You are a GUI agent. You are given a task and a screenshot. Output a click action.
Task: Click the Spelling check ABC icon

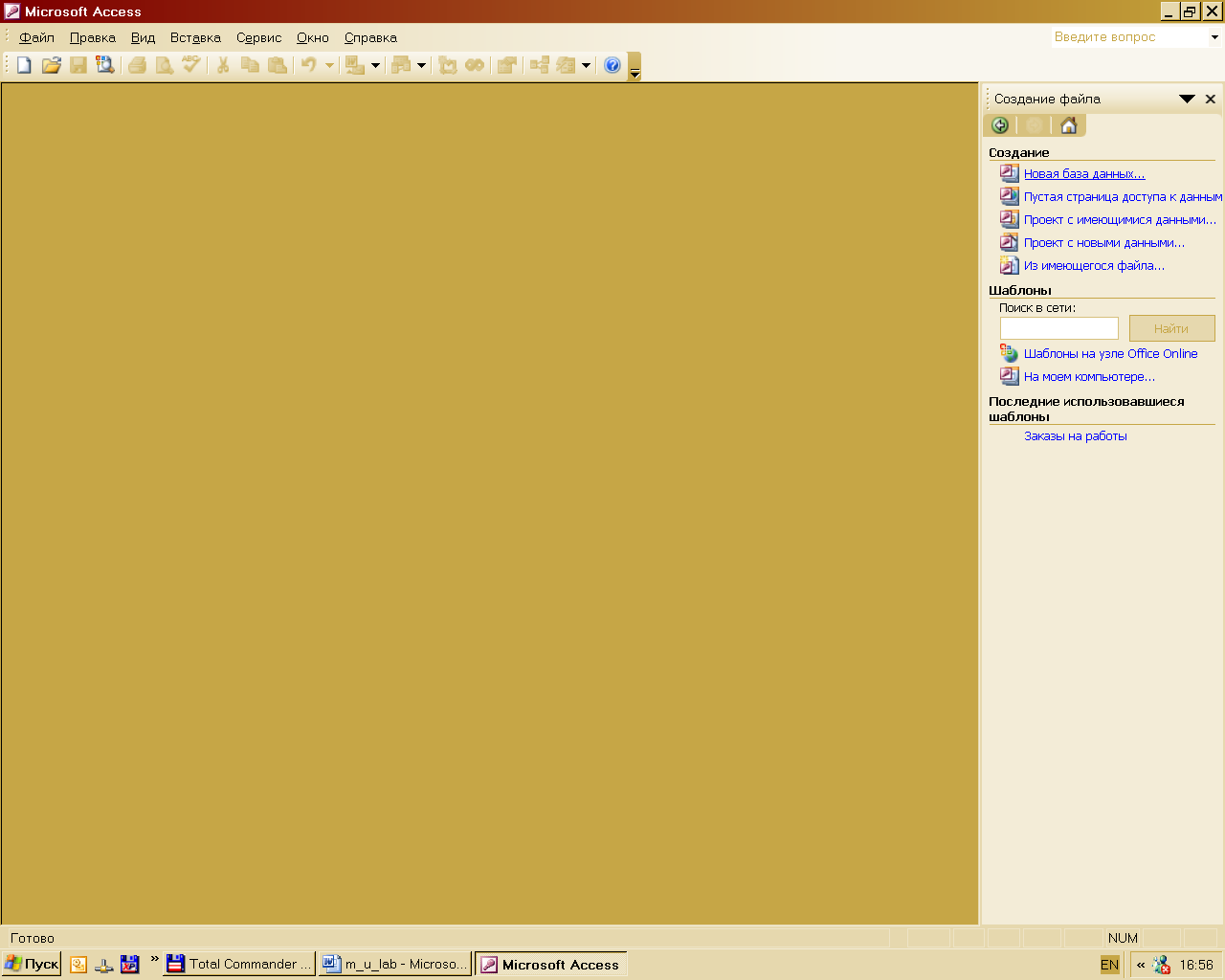point(191,65)
